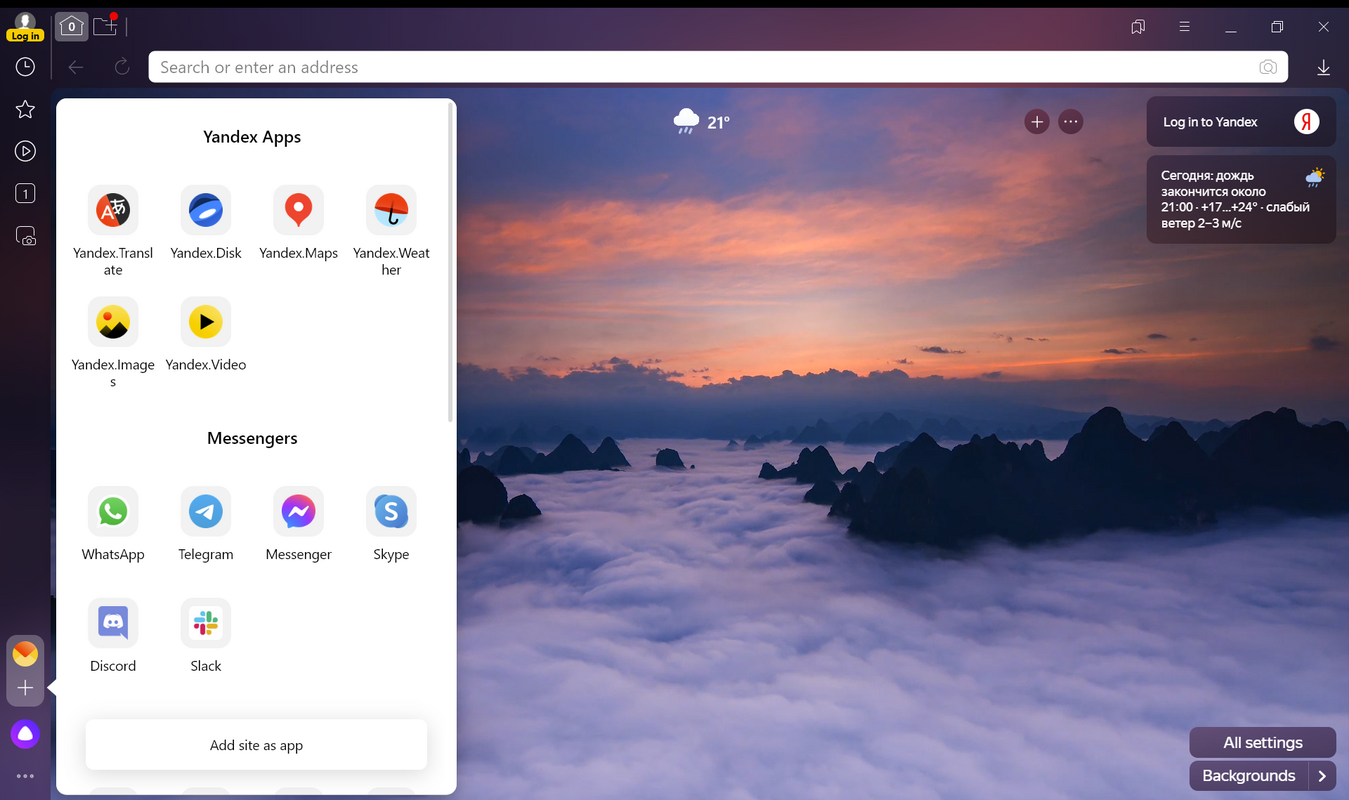Log in to Yandex

coord(1240,122)
